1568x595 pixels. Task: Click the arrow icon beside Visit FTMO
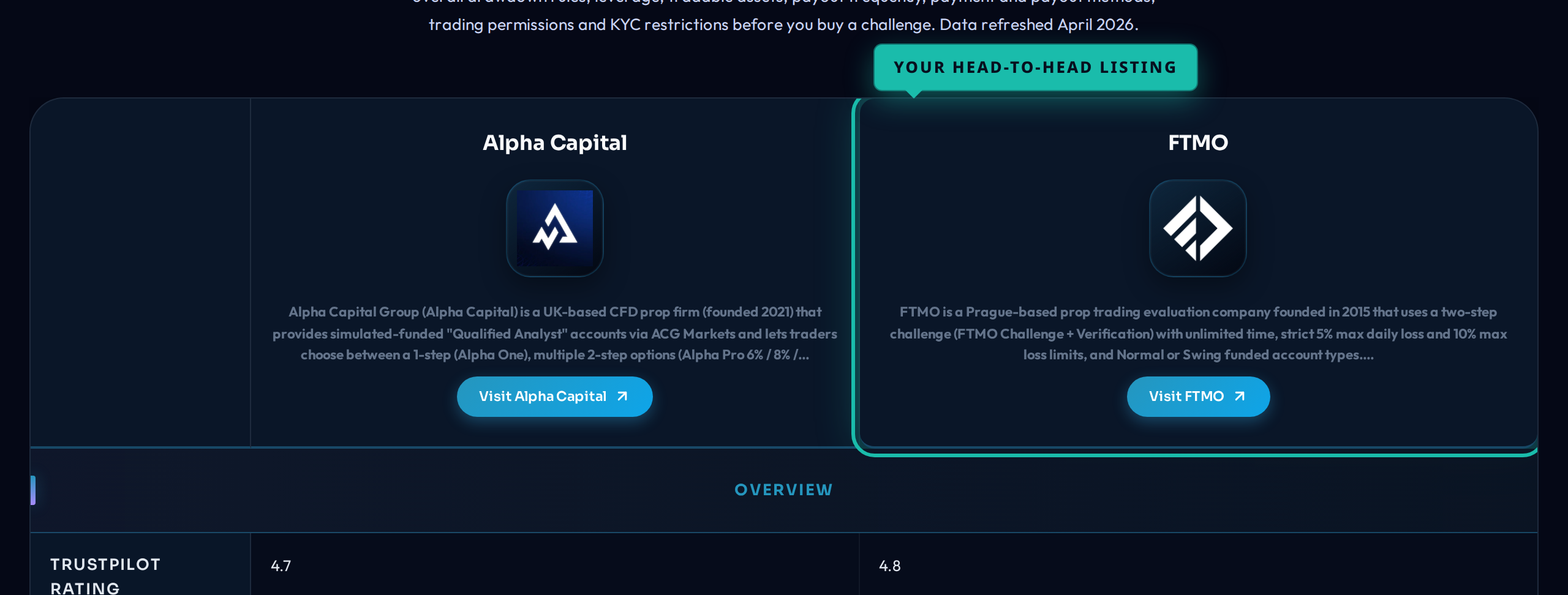pyautogui.click(x=1240, y=396)
